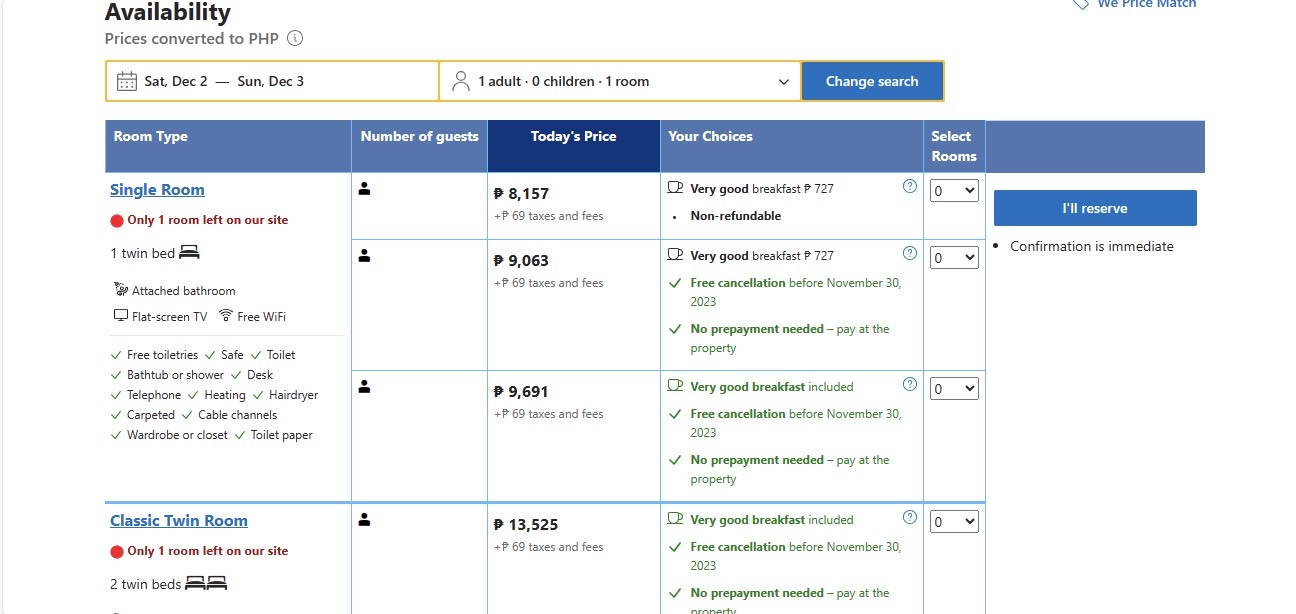Open the Classic Twin Room link
The width and height of the screenshot is (1296, 614).
(x=179, y=521)
